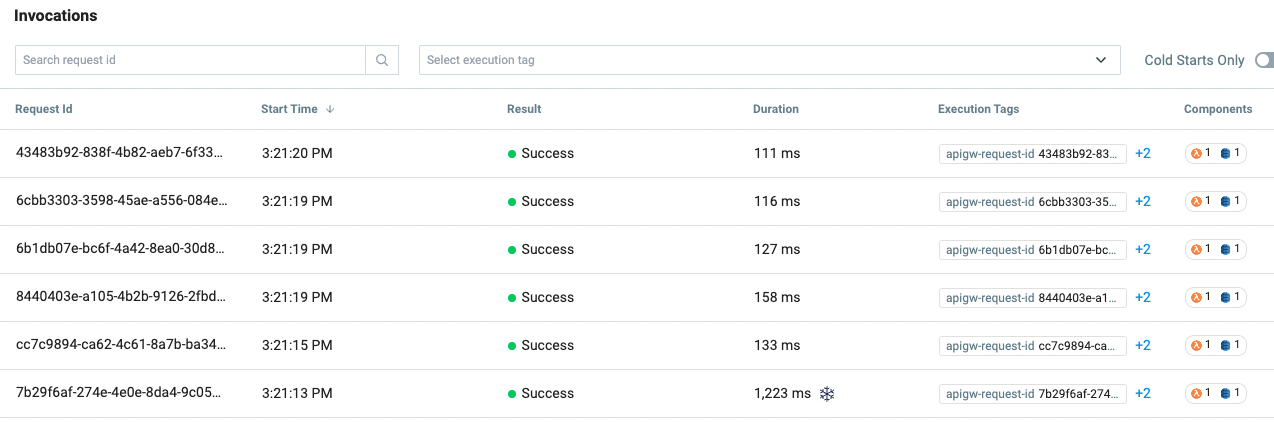The image size is (1274, 424).
Task: Focus the Search request id field
Action: (190, 60)
